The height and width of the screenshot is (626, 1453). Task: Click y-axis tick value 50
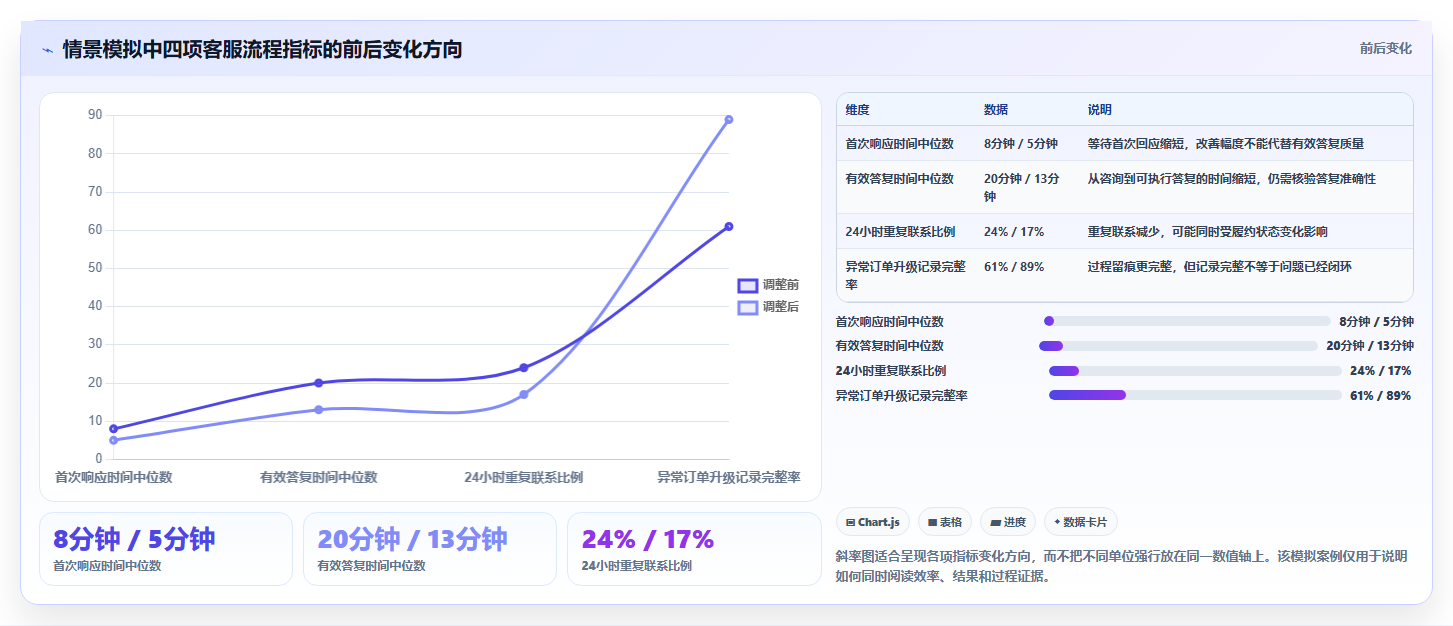[95, 268]
